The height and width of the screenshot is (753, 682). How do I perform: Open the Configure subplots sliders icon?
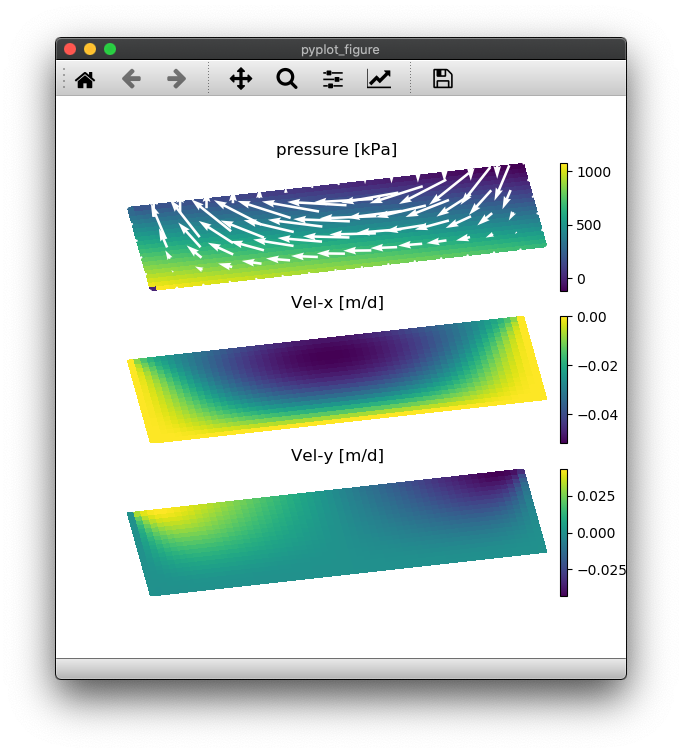(333, 79)
